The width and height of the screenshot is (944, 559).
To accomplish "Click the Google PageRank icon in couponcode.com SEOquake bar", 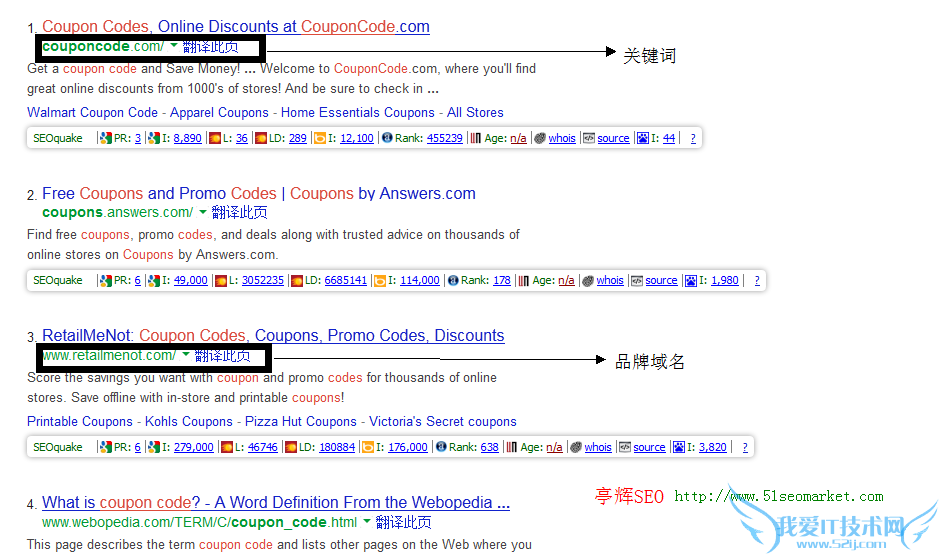I will pyautogui.click(x=106, y=138).
